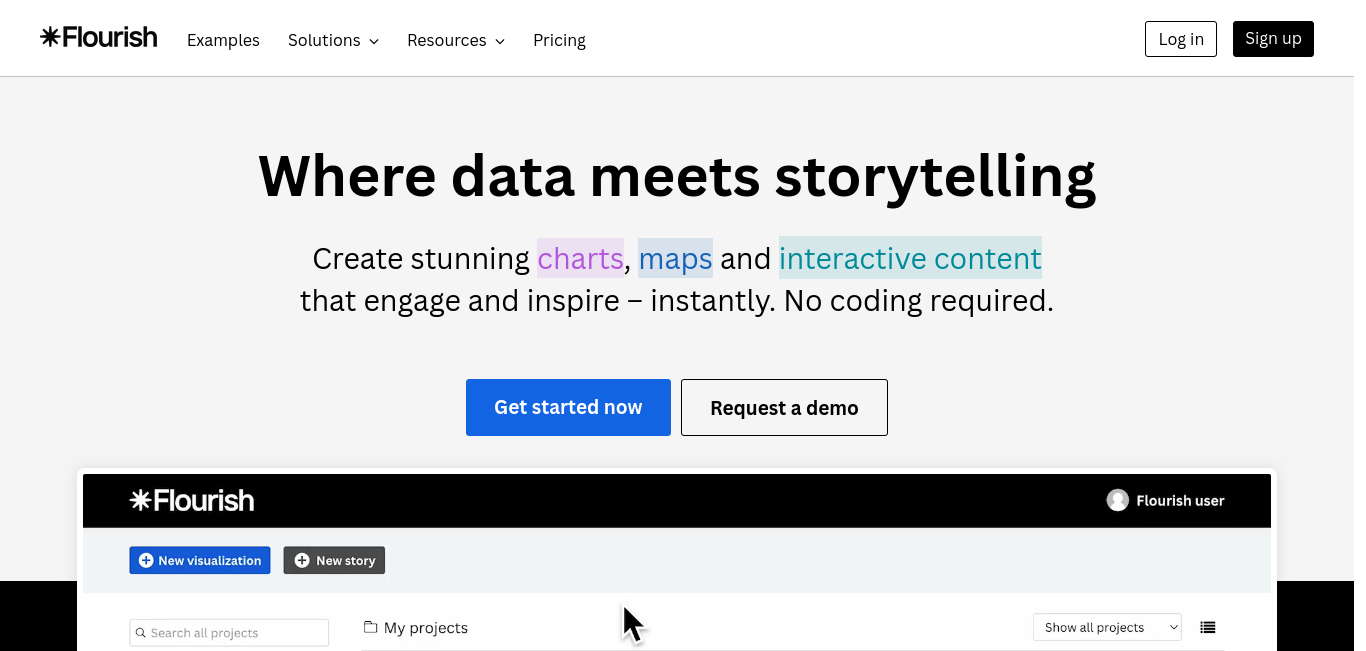
Task: Click the Sign up button
Action: click(x=1273, y=39)
